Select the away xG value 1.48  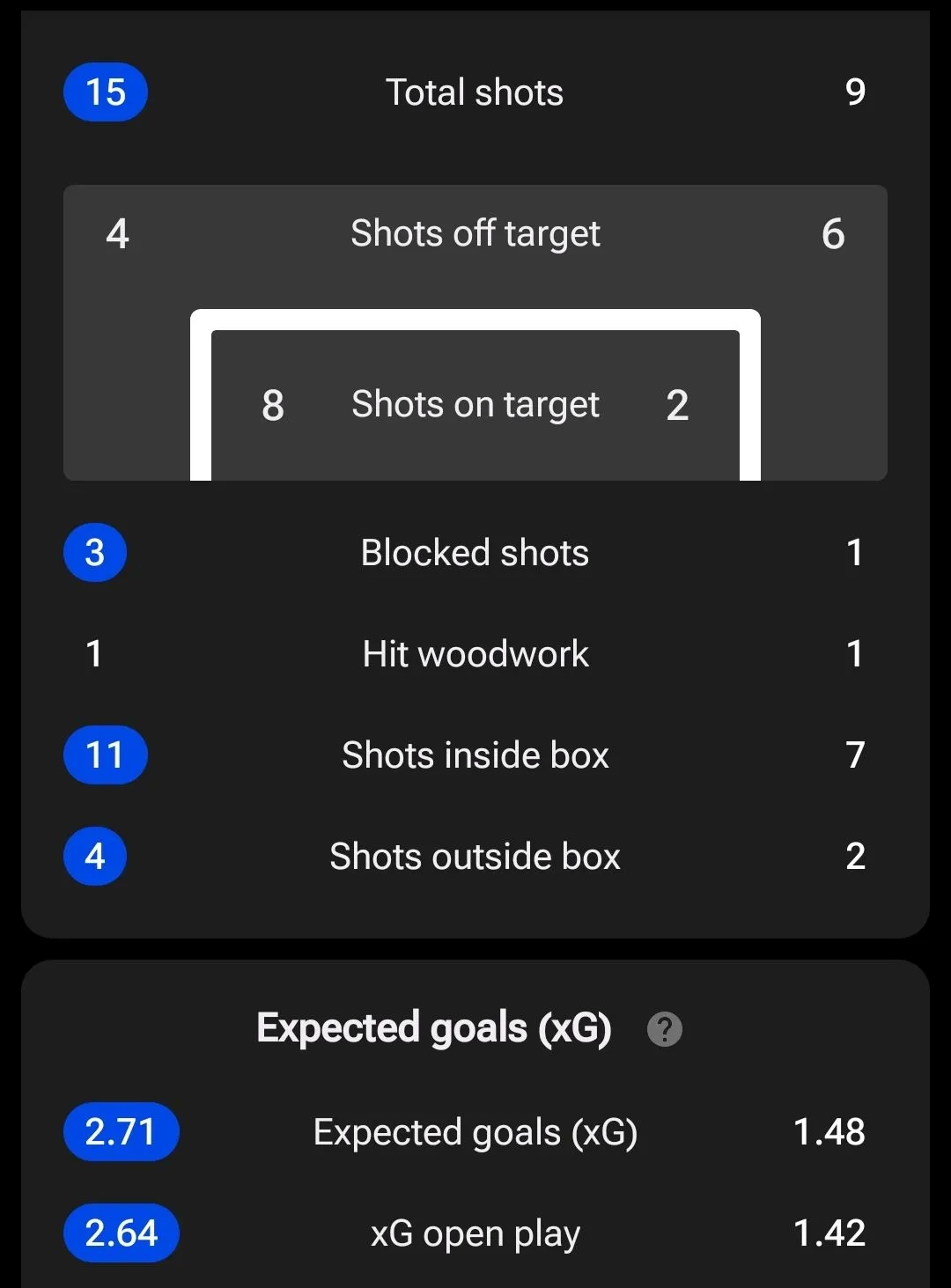click(829, 1132)
